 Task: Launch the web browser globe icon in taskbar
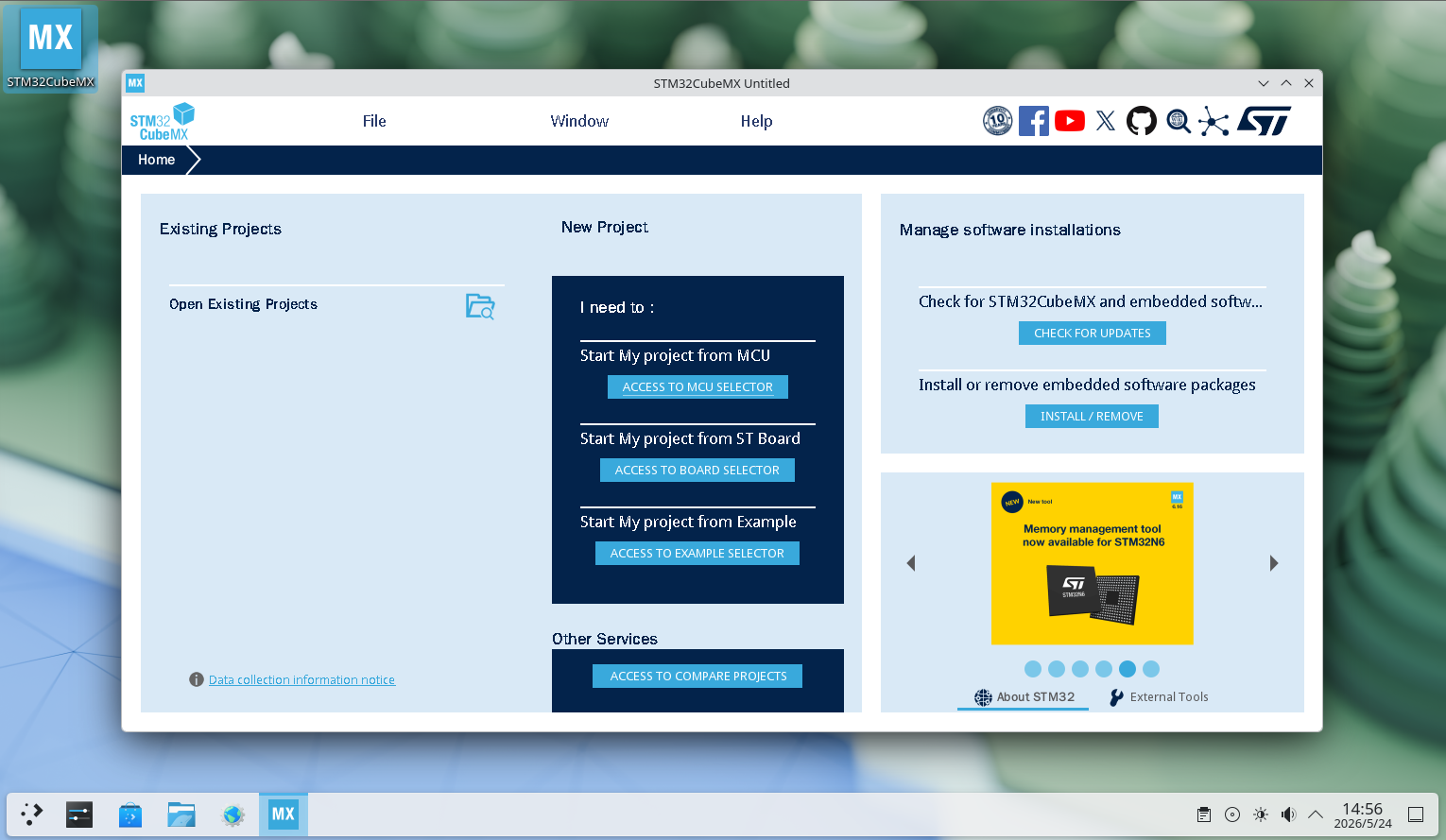[232, 814]
